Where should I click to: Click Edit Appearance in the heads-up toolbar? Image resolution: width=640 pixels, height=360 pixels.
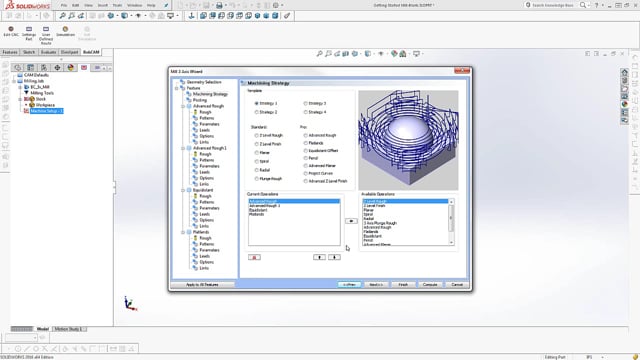394,53
